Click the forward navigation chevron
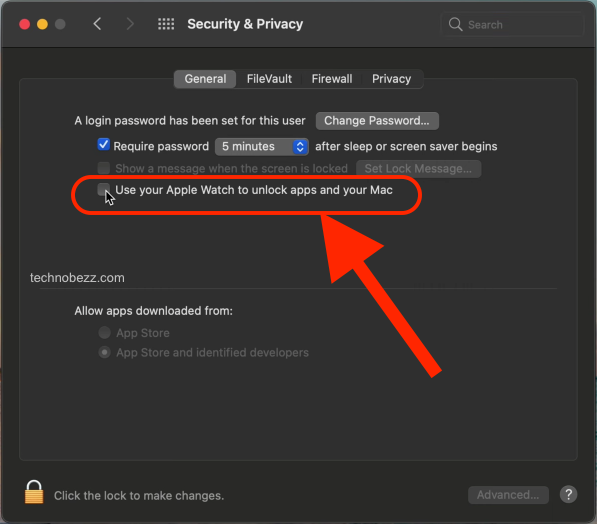This screenshot has width=597, height=524. tap(130, 24)
